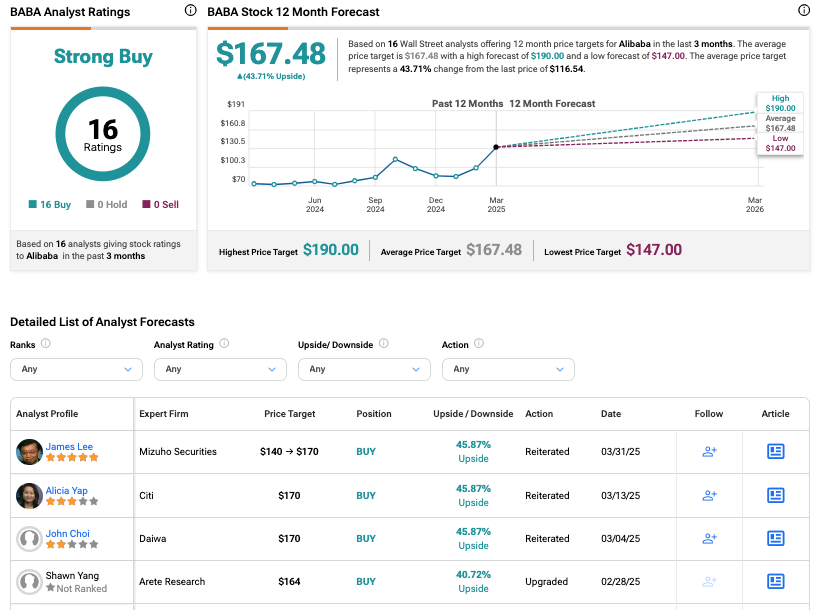
Task: Click the Lowest Price Target $147.00 value
Action: [654, 250]
